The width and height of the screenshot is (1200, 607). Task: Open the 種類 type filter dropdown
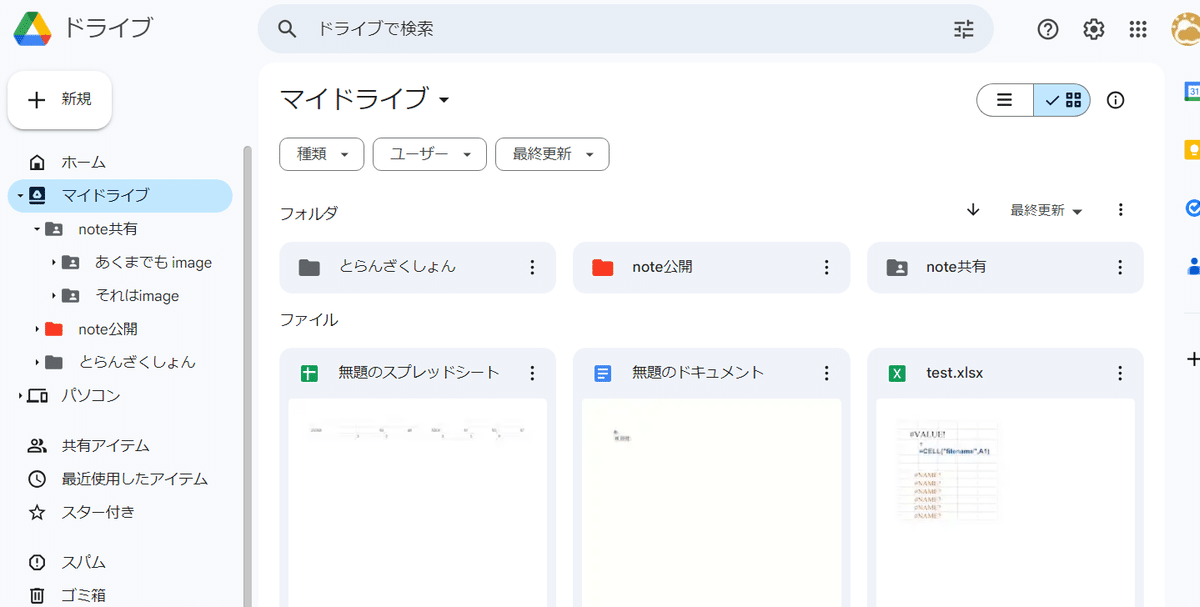tap(321, 154)
